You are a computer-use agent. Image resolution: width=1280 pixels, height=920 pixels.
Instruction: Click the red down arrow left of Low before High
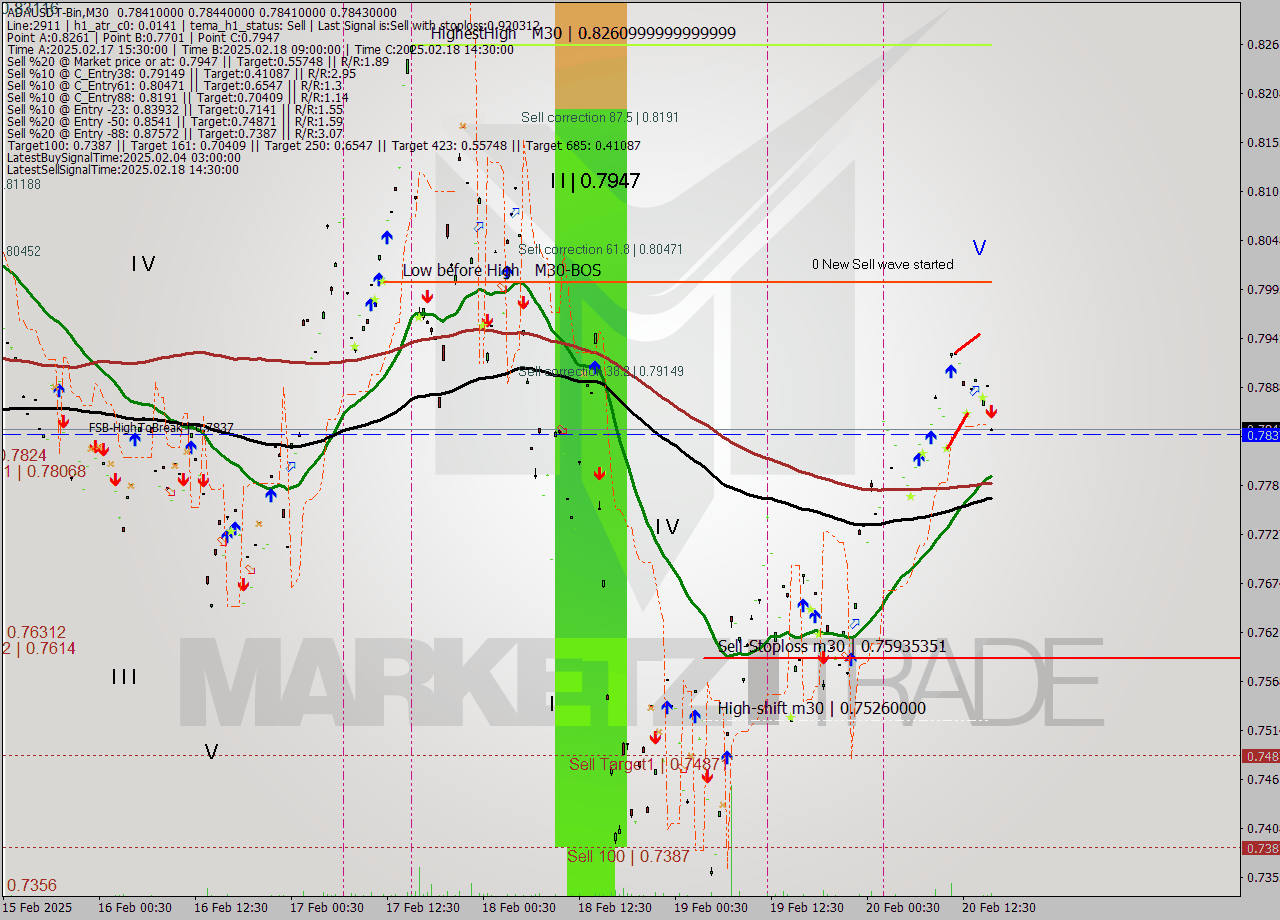[x=427, y=297]
